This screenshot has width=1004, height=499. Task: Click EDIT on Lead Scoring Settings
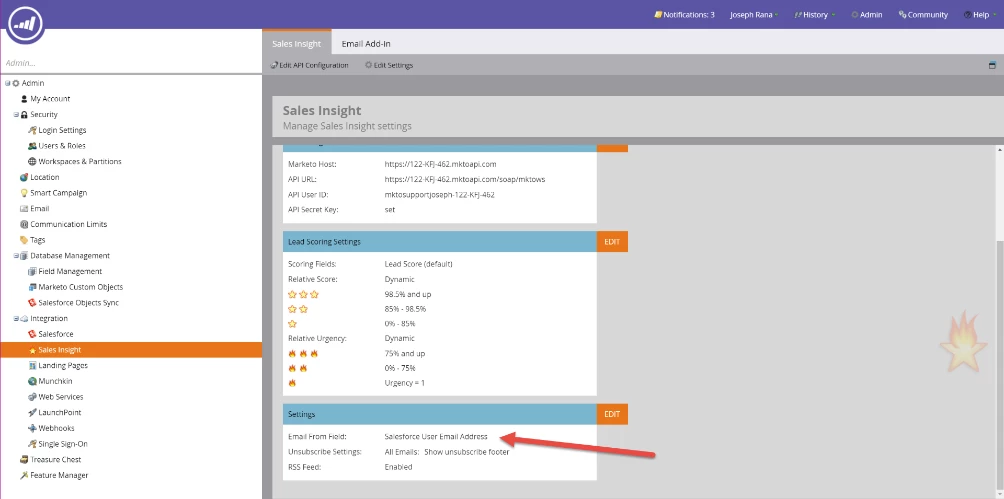[612, 242]
